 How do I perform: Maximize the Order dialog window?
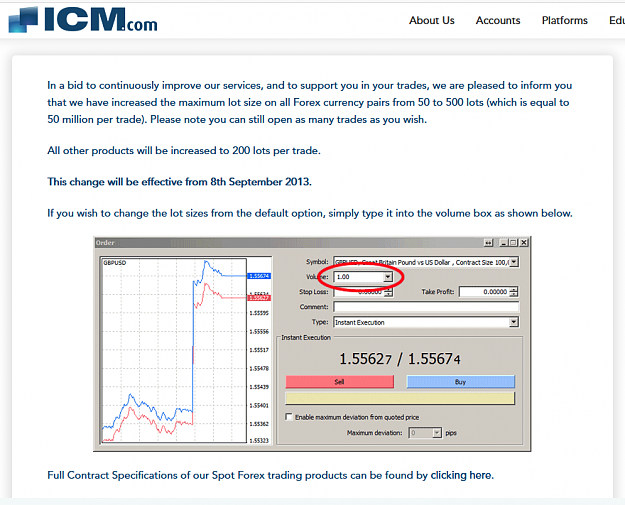[513, 242]
